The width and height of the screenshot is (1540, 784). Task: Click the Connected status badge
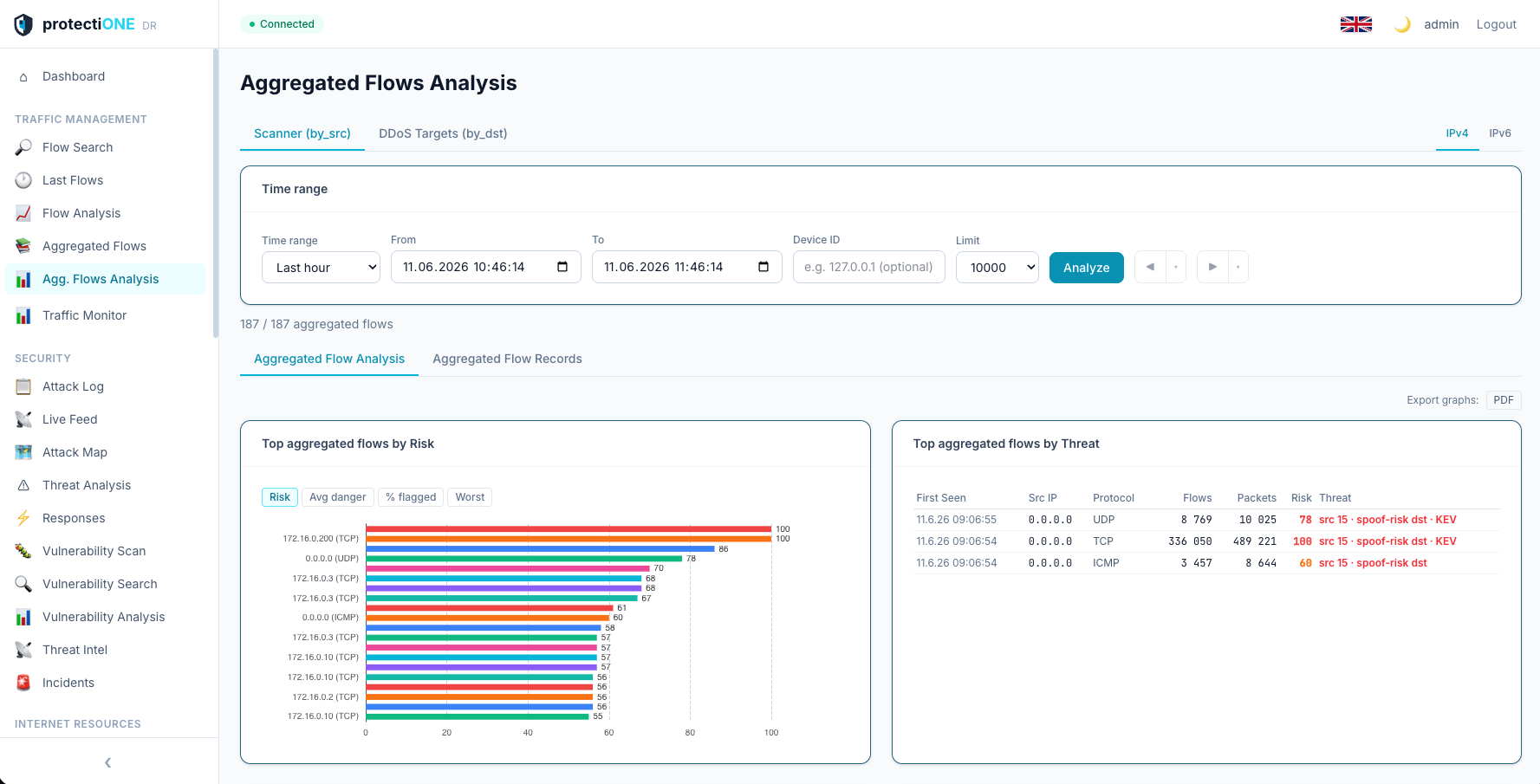[282, 24]
